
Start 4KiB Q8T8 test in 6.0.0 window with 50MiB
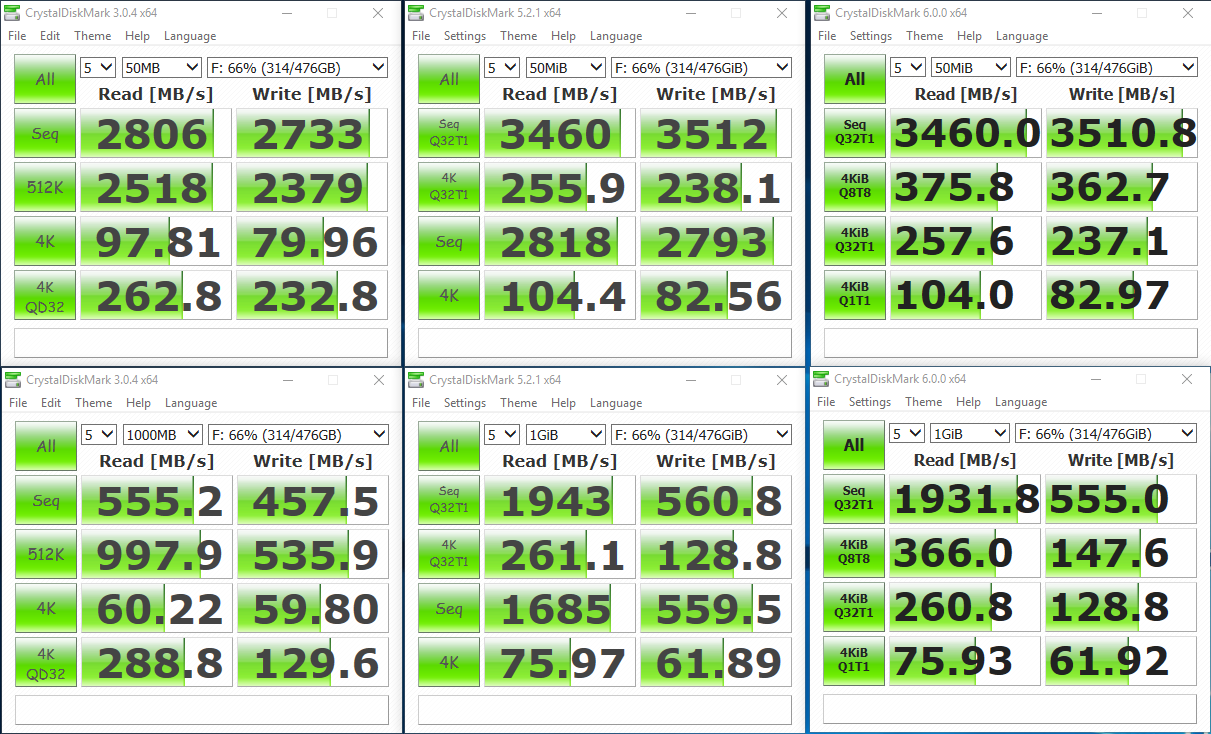pyautogui.click(x=854, y=187)
